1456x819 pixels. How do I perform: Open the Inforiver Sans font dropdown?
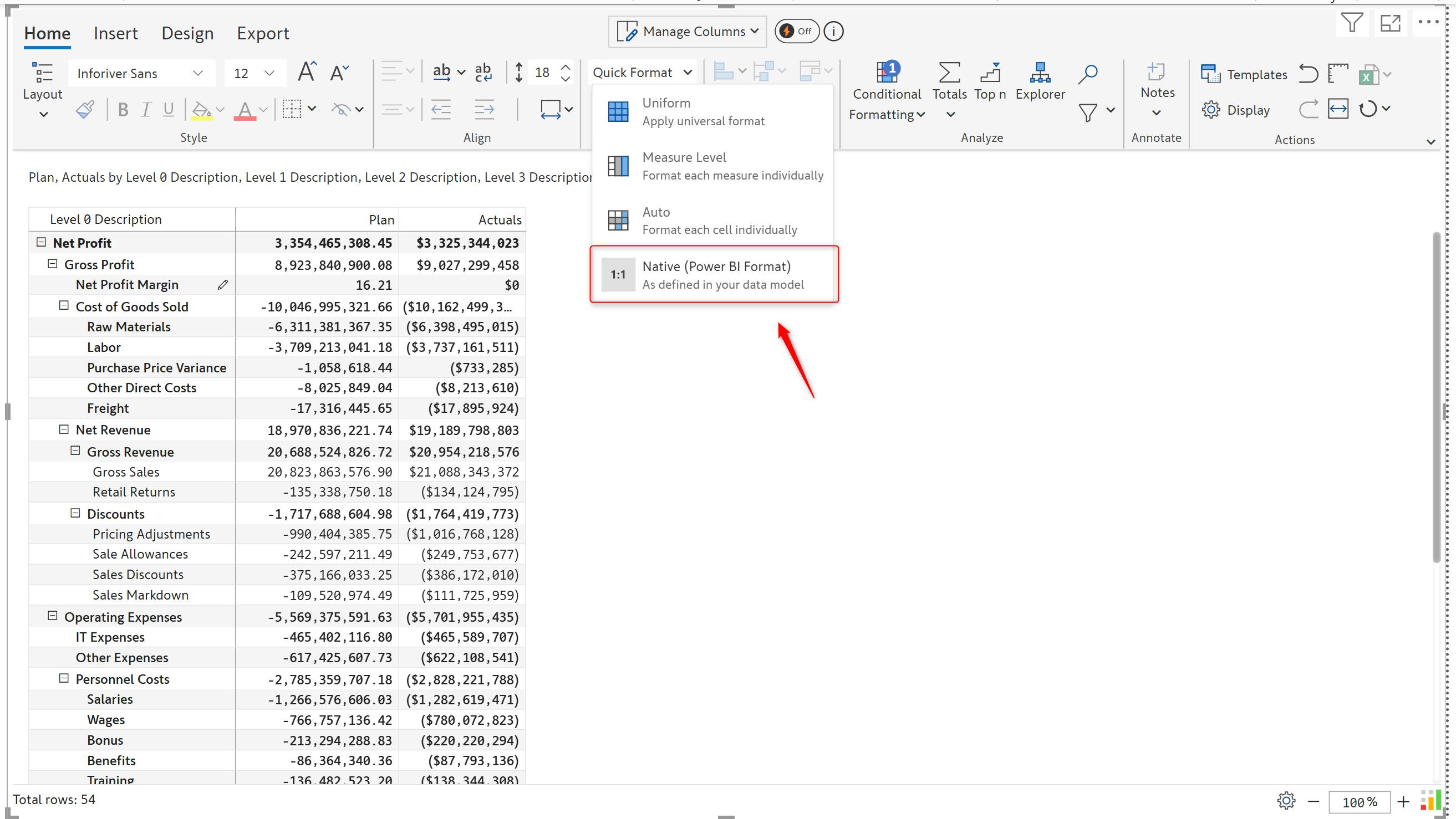(141, 74)
